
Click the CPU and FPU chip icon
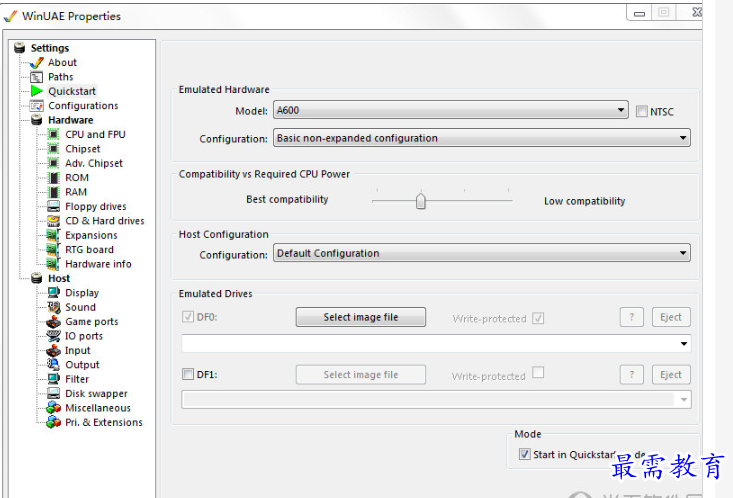point(54,135)
